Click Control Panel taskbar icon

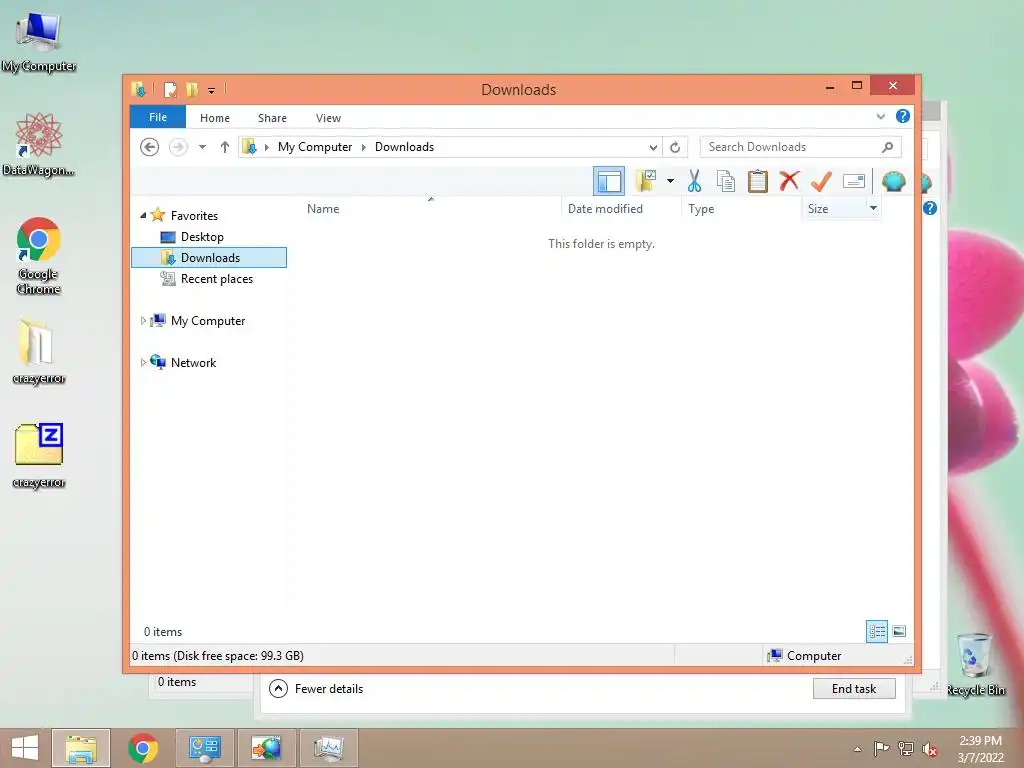204,748
